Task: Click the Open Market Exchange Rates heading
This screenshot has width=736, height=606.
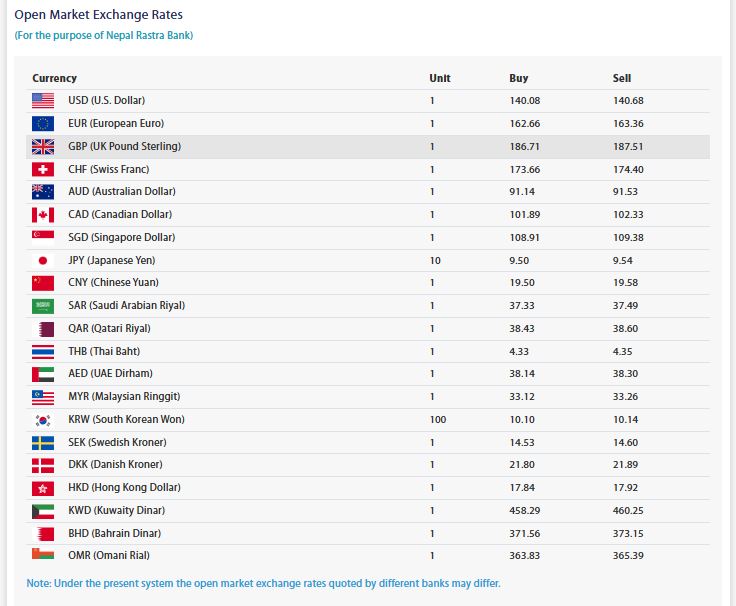Action: [98, 15]
